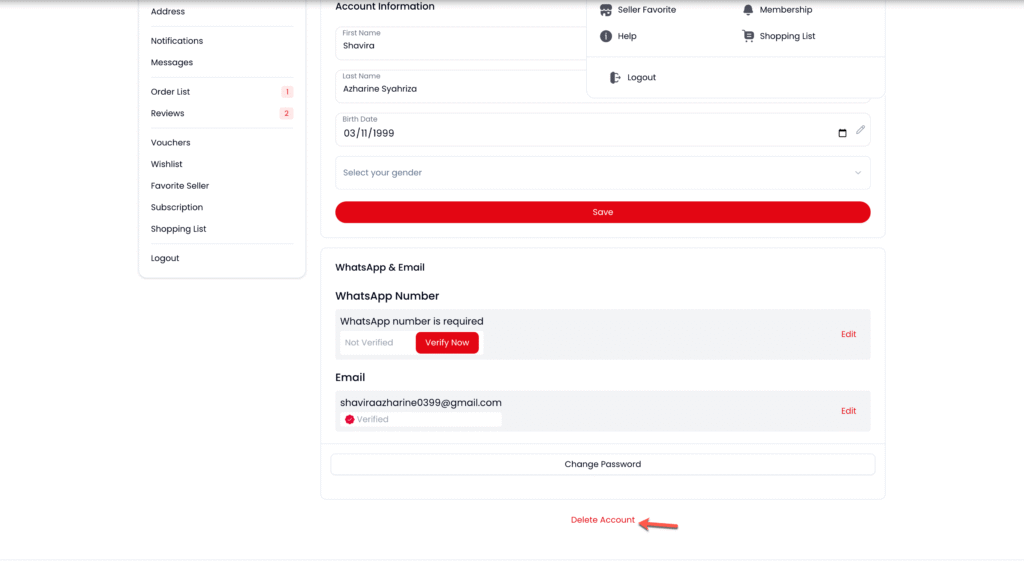Open Reviews from the sidebar menu
The height and width of the screenshot is (567, 1024).
click(x=168, y=114)
